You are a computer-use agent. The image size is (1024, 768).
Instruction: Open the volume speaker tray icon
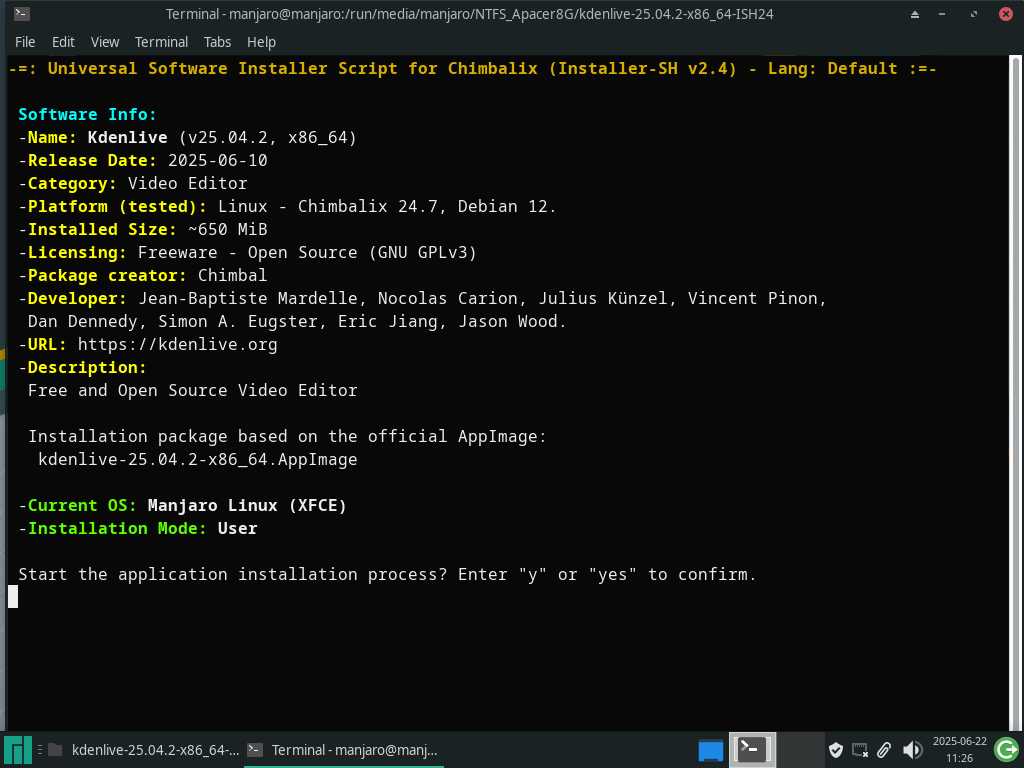pyautogui.click(x=912, y=750)
